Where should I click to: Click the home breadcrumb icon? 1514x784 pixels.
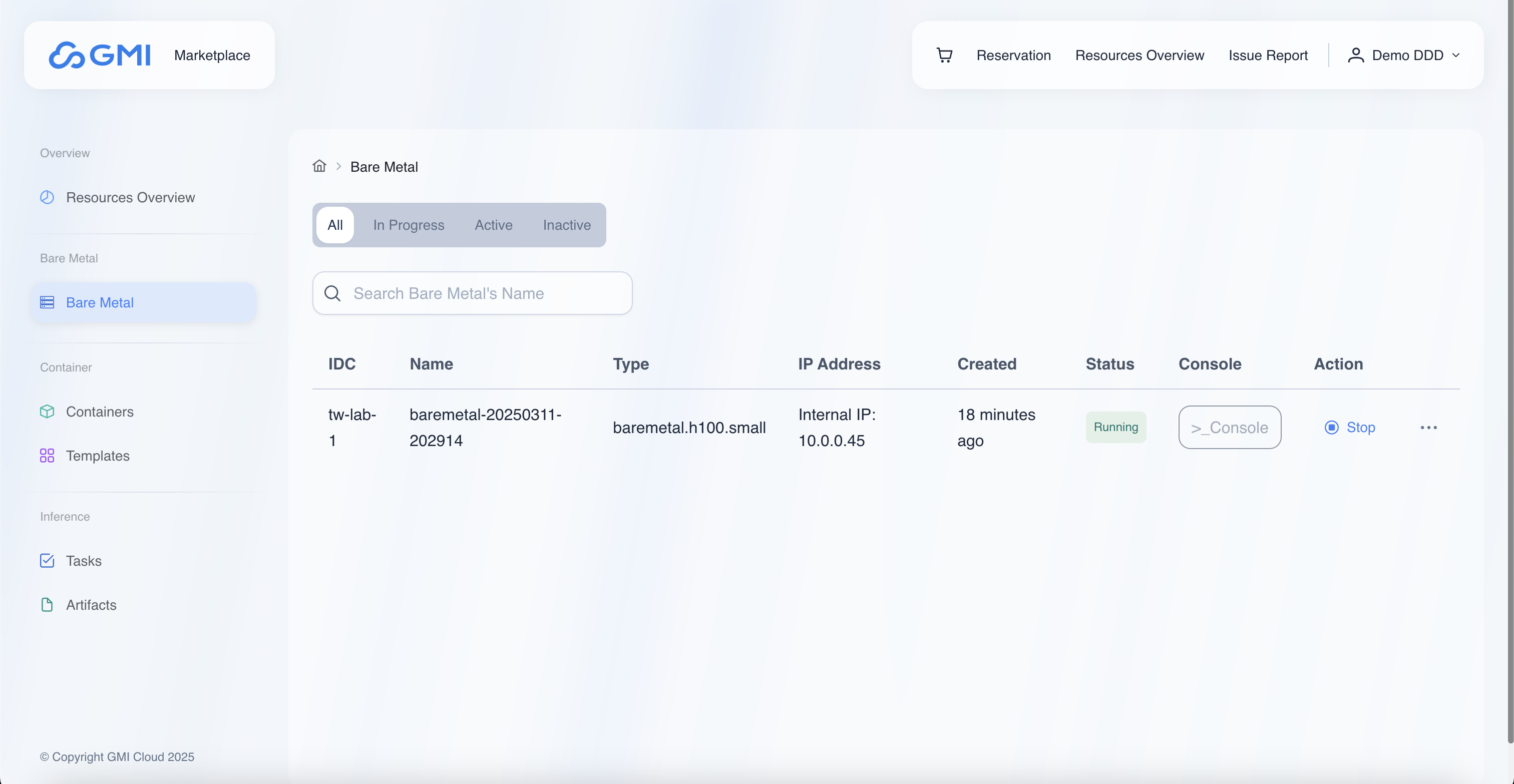[x=319, y=166]
